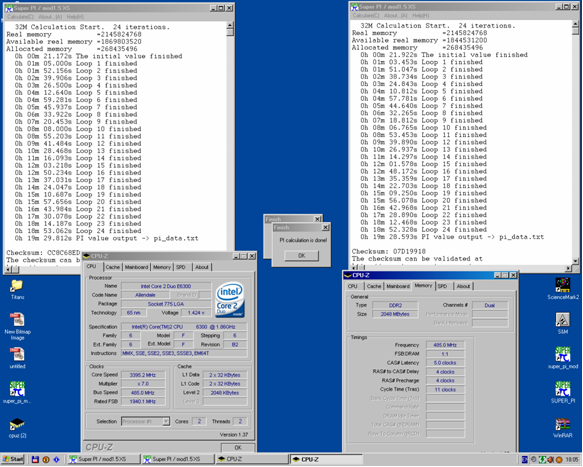
Task: Click horizontal scroll-right arrow in the right Super PI window
Action: click(x=568, y=268)
